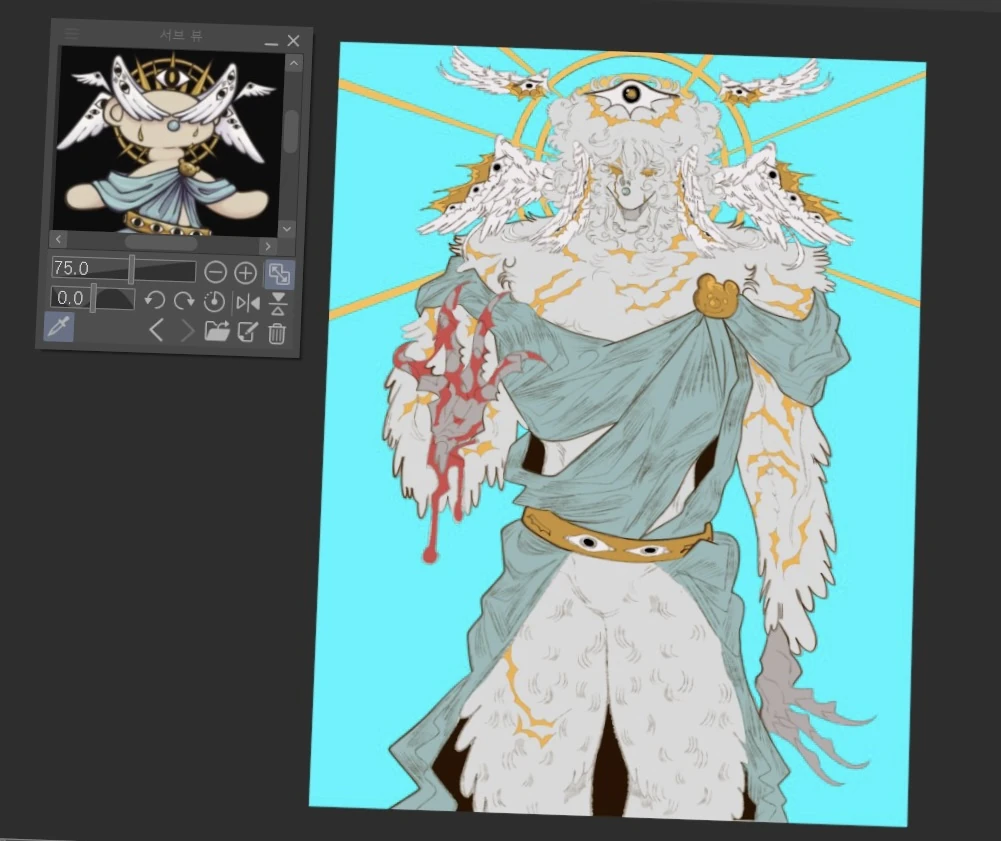Rotate the Sub View image counterclockwise
1001x841 pixels.
point(155,298)
